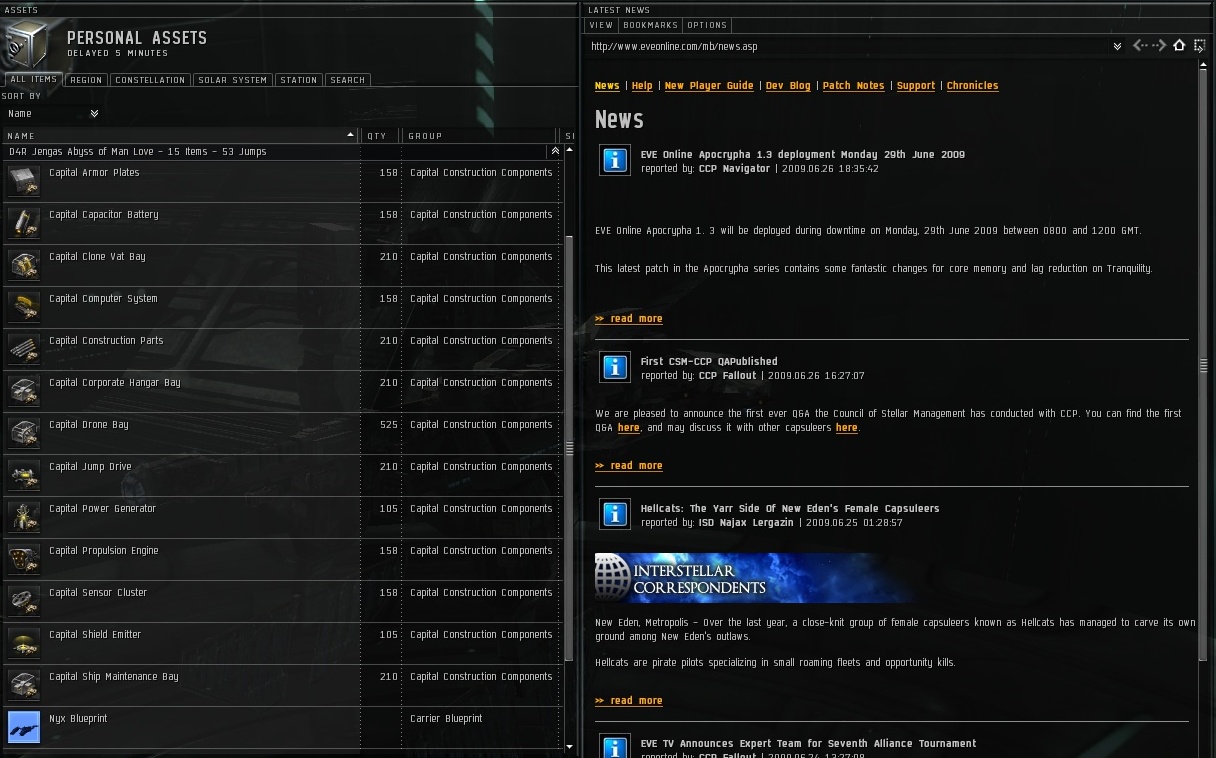
Task: Open the Bookmarks menu in Latest News
Action: click(x=650, y=25)
